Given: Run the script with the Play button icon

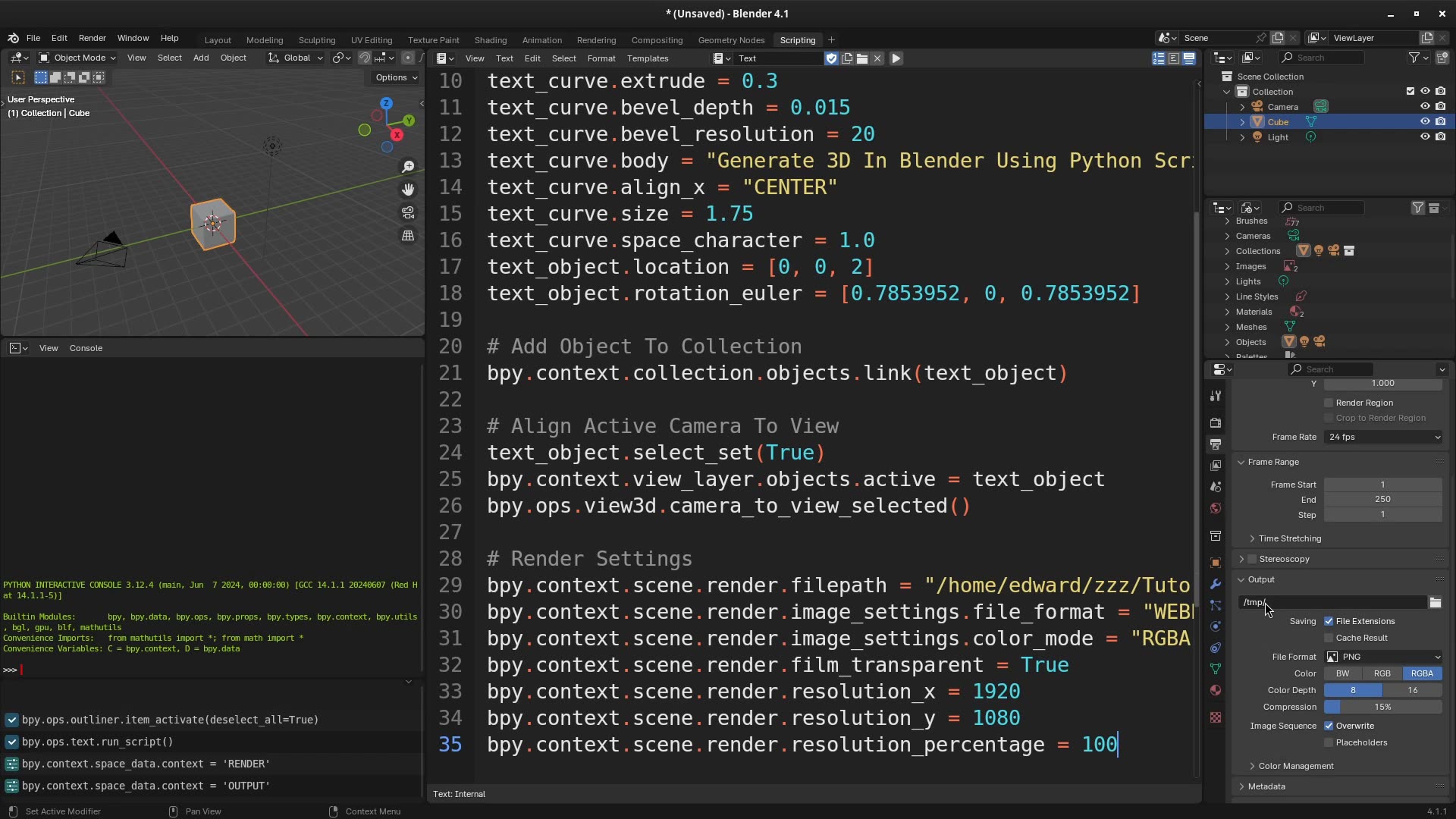Looking at the screenshot, I should point(896,58).
